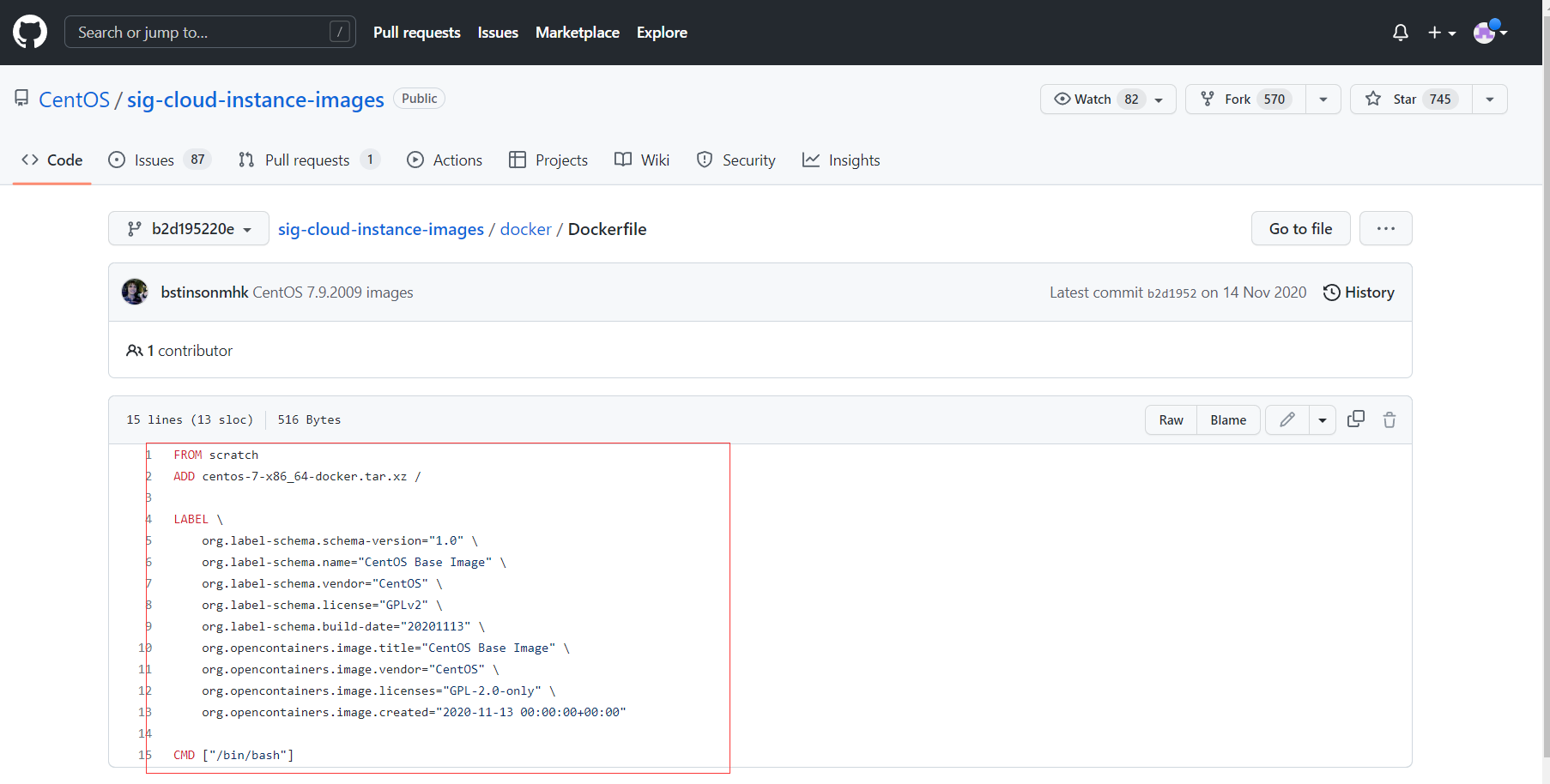This screenshot has width=1550, height=784.
Task: Open the bstinsonmhk author link
Action: pyautogui.click(x=204, y=292)
